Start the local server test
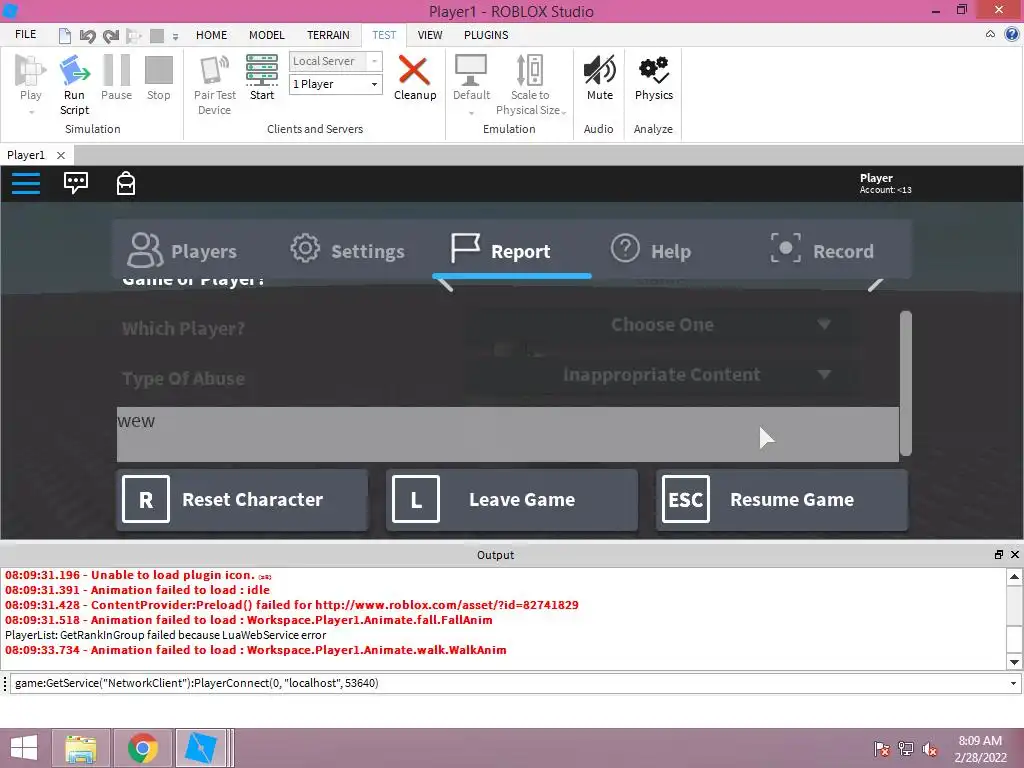This screenshot has width=1024, height=768. coord(262,78)
